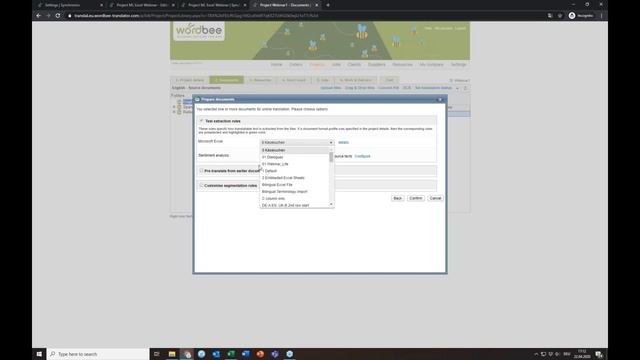
Task: Switch to the second Project ML Excel Webinar tab
Action: pos(213,5)
